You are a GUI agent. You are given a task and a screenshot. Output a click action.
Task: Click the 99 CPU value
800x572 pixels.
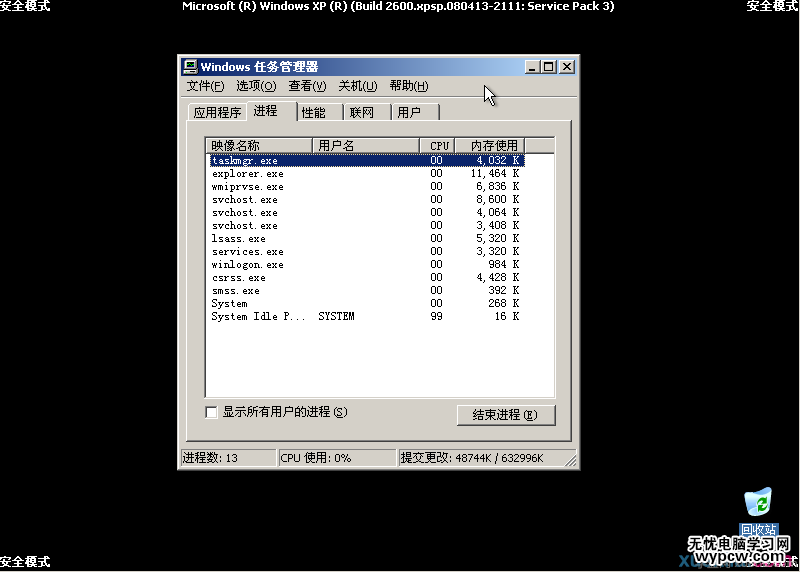pyautogui.click(x=436, y=316)
